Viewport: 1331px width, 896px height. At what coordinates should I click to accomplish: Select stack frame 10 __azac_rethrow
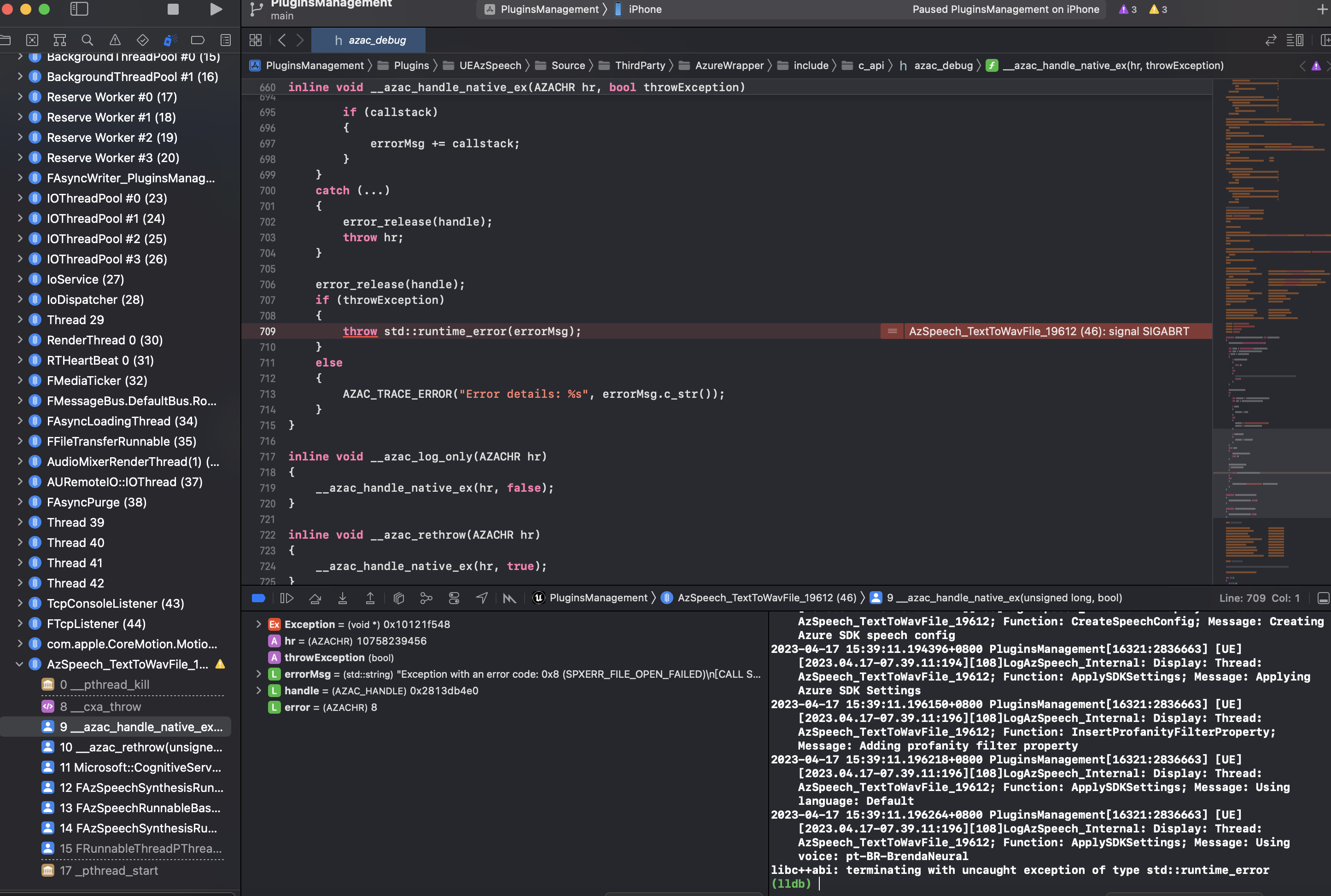click(140, 747)
